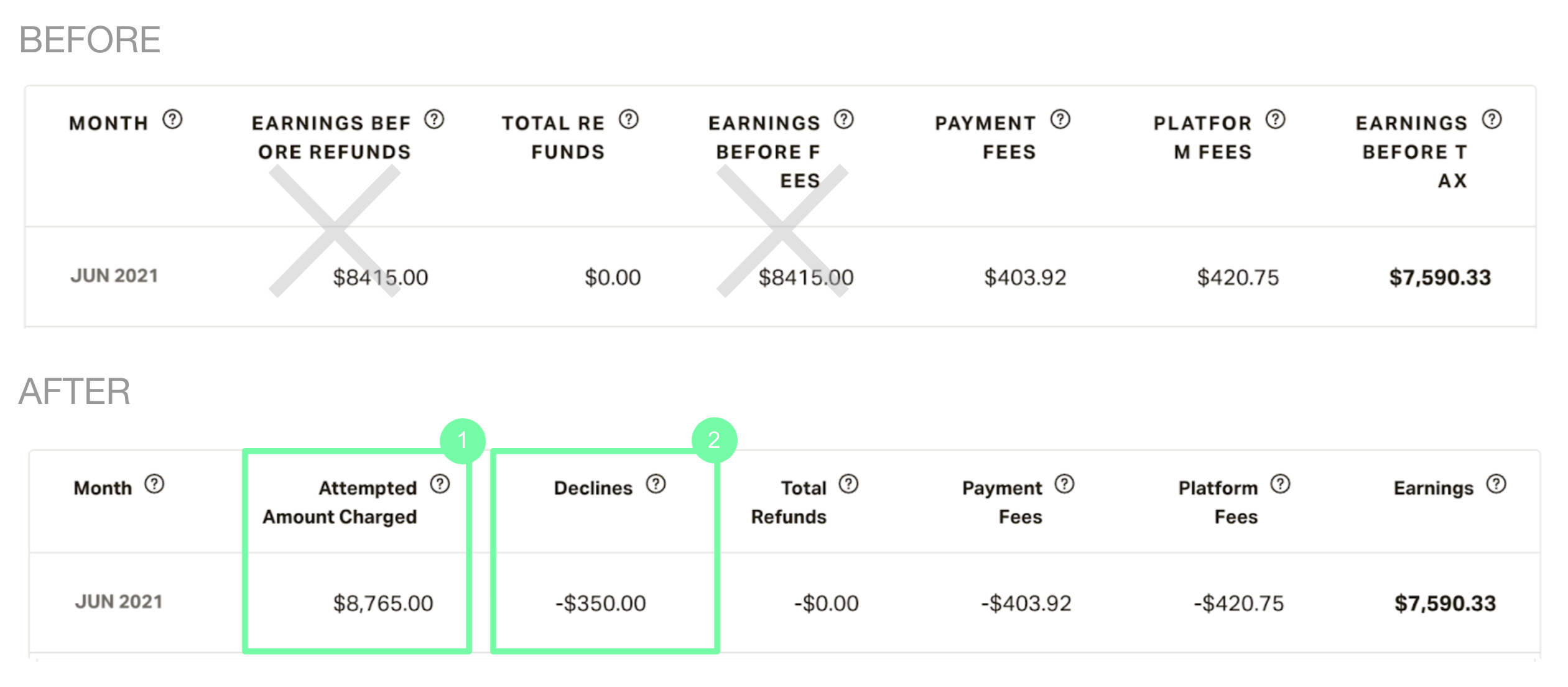Click help icon beside Payment Fees in After table
The width and height of the screenshot is (1568, 687).
1064,484
